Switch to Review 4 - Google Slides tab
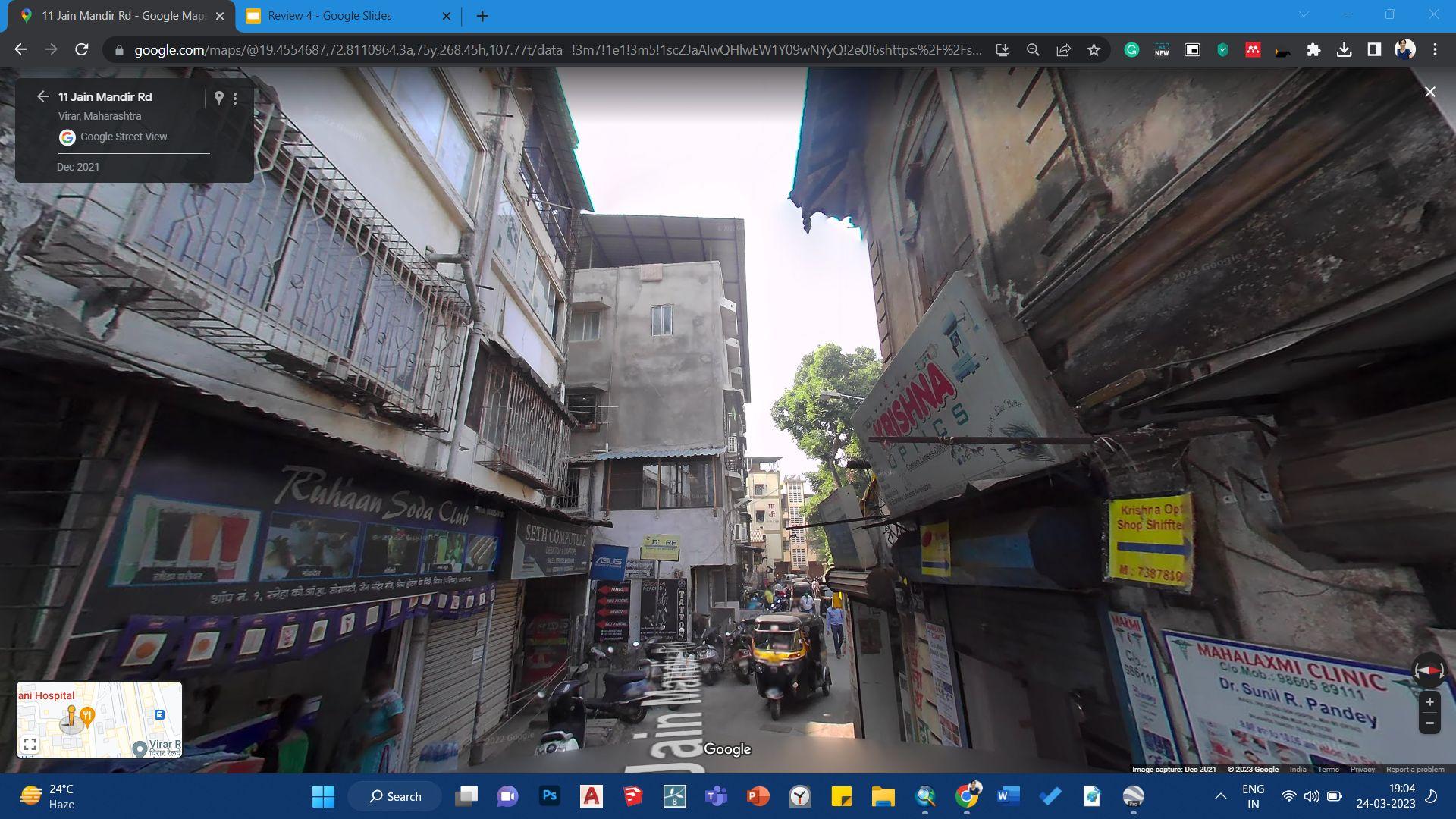The image size is (1456, 819). pos(330,16)
